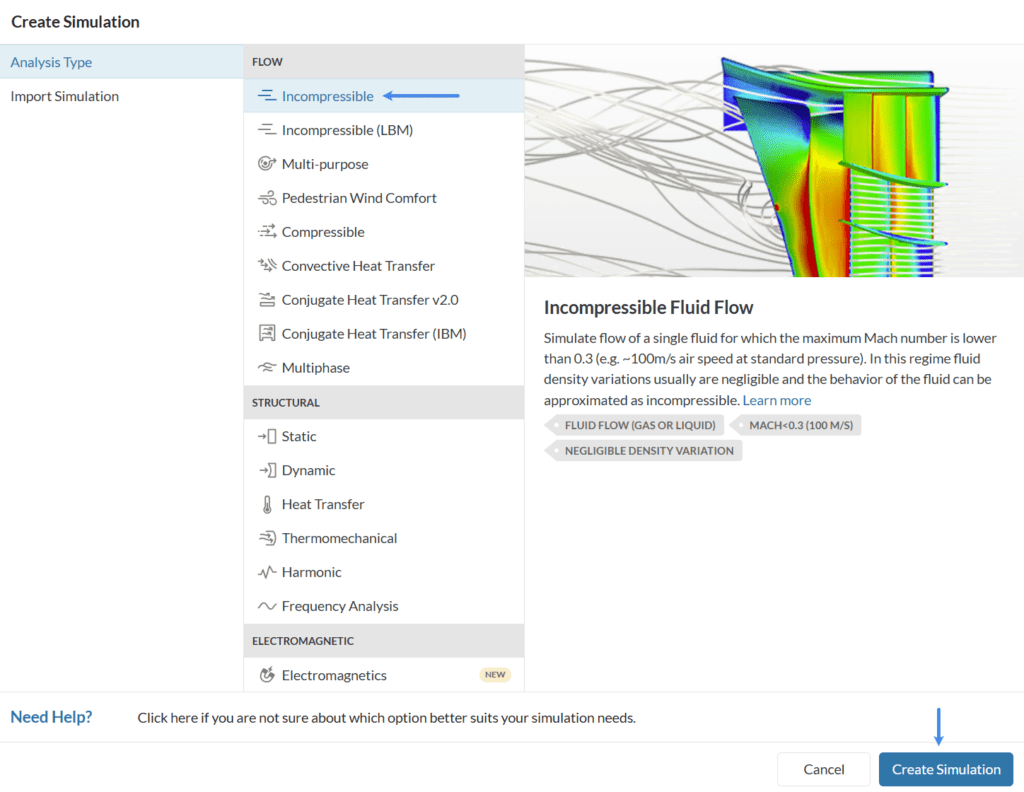Select the Heat Transfer thermometer icon

click(x=265, y=503)
